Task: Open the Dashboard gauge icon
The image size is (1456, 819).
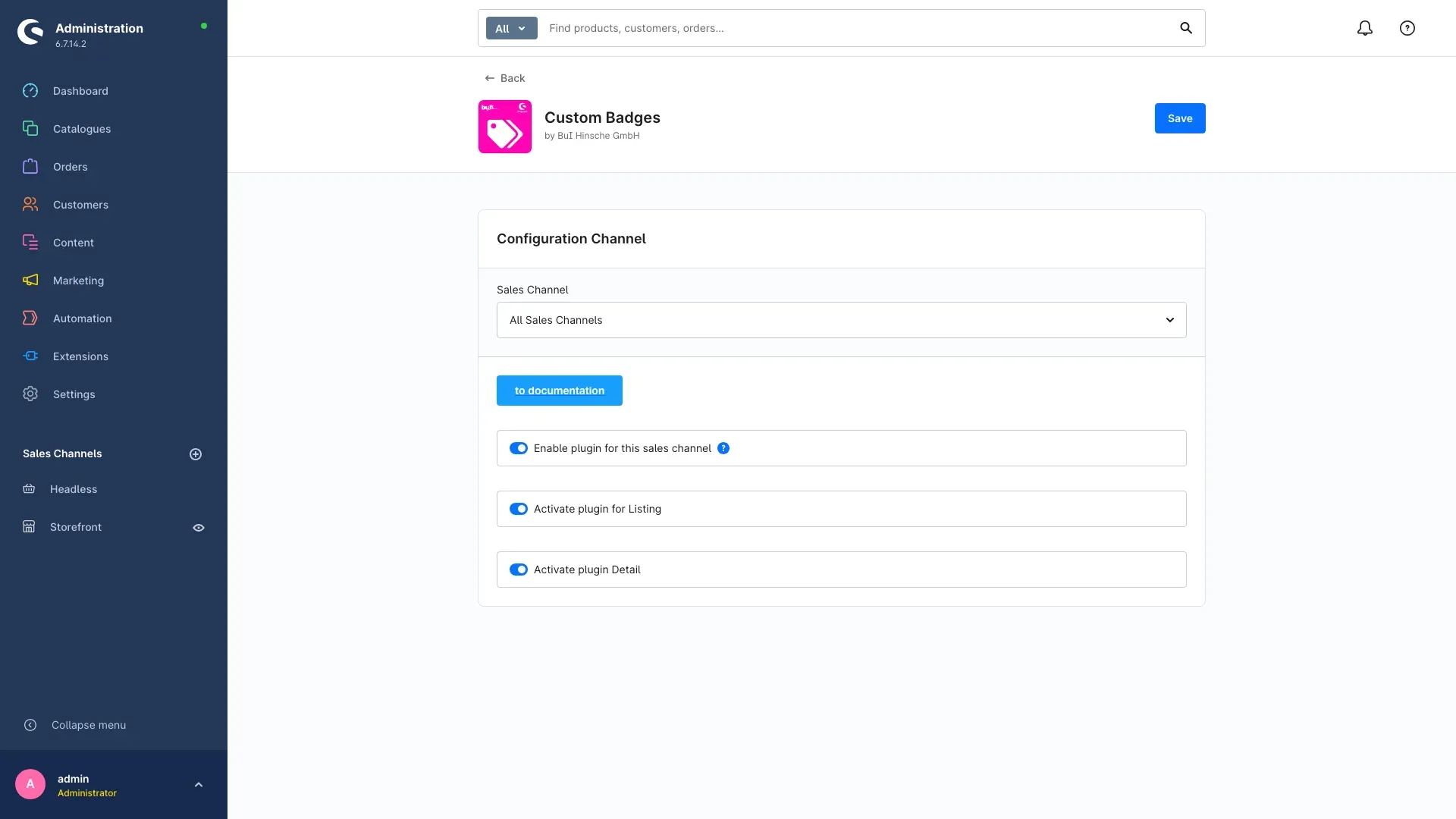Action: click(30, 91)
